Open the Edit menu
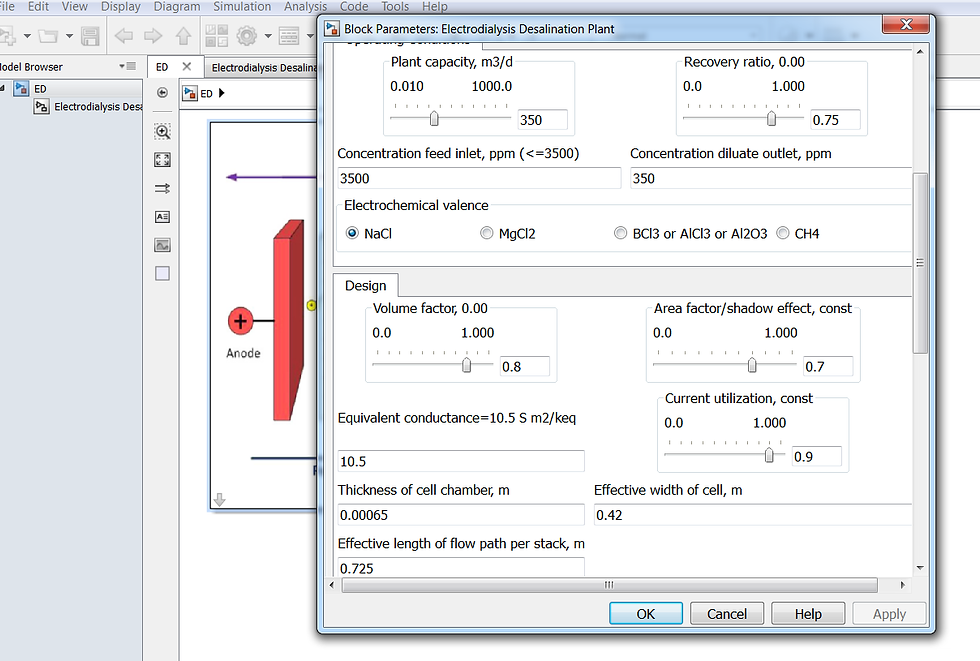 tap(38, 6)
